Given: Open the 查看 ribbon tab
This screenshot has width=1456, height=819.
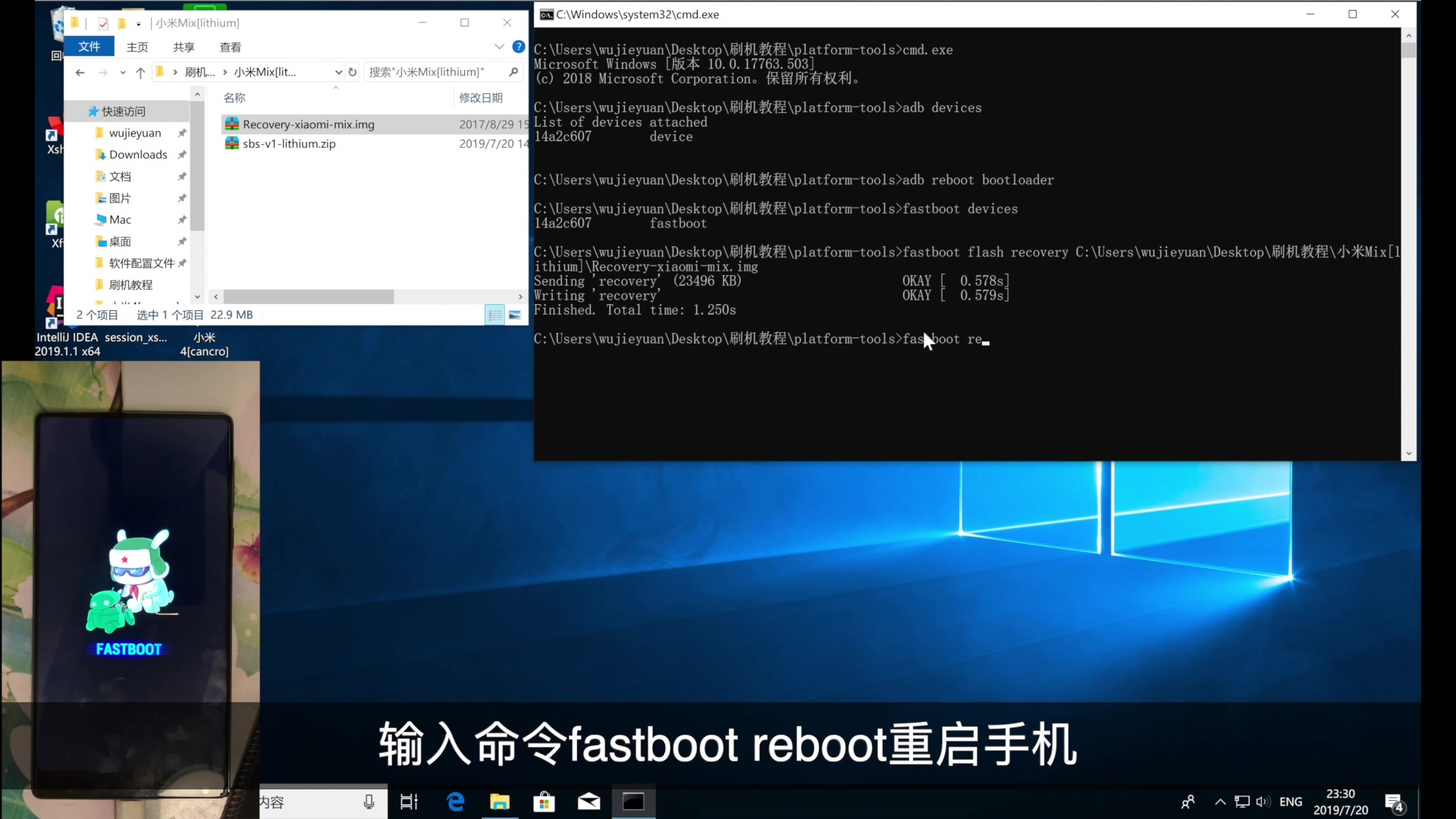Looking at the screenshot, I should click(230, 47).
